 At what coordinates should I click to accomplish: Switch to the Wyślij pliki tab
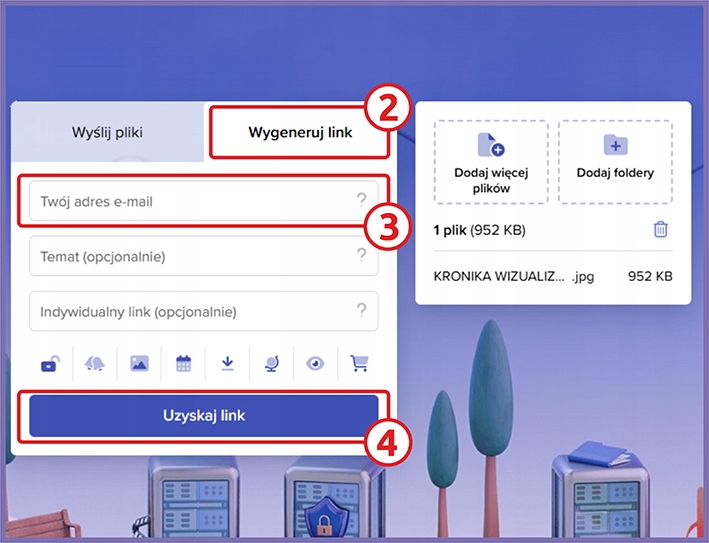[107, 132]
